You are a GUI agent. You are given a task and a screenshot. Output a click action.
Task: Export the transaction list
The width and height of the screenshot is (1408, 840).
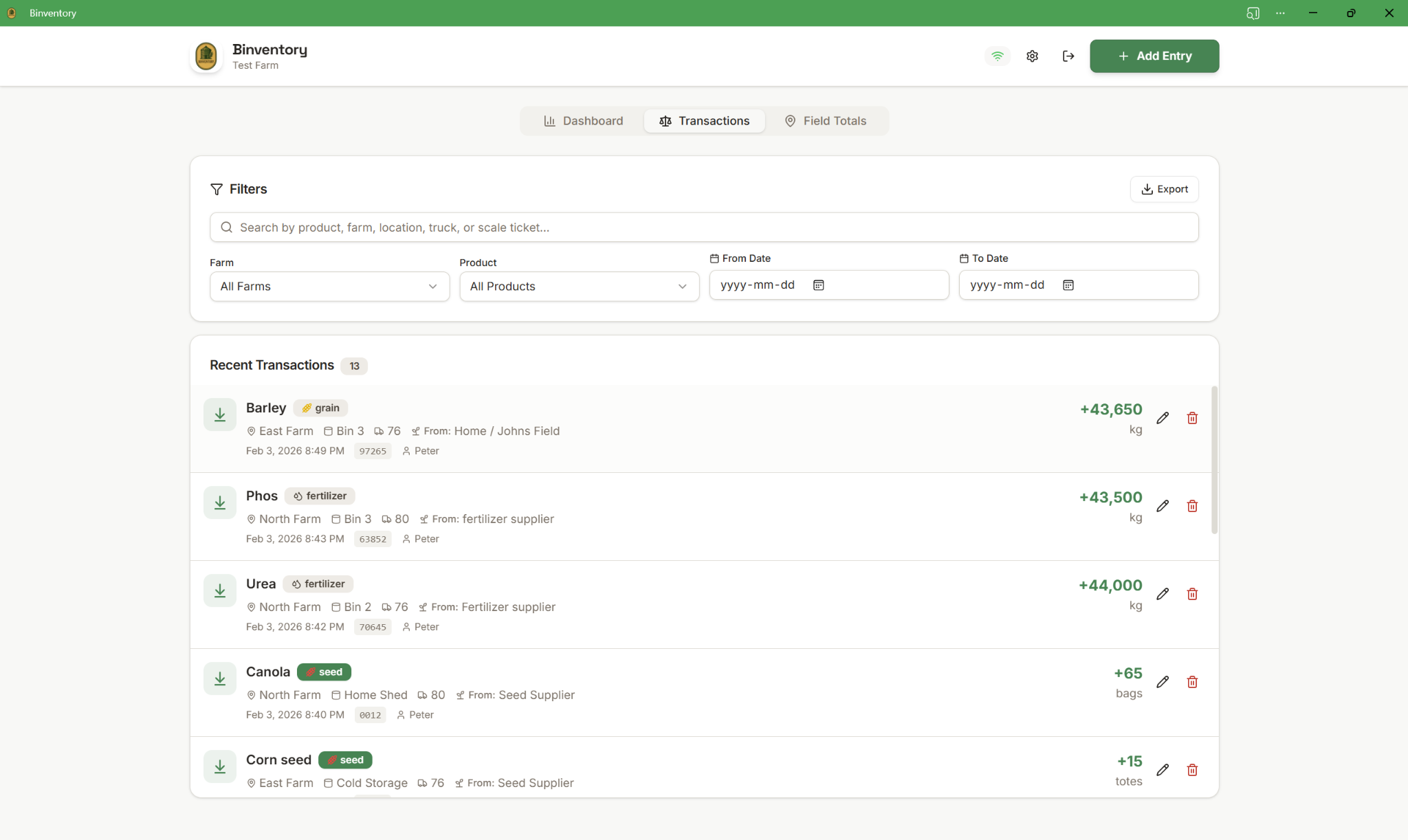pyautogui.click(x=1164, y=189)
